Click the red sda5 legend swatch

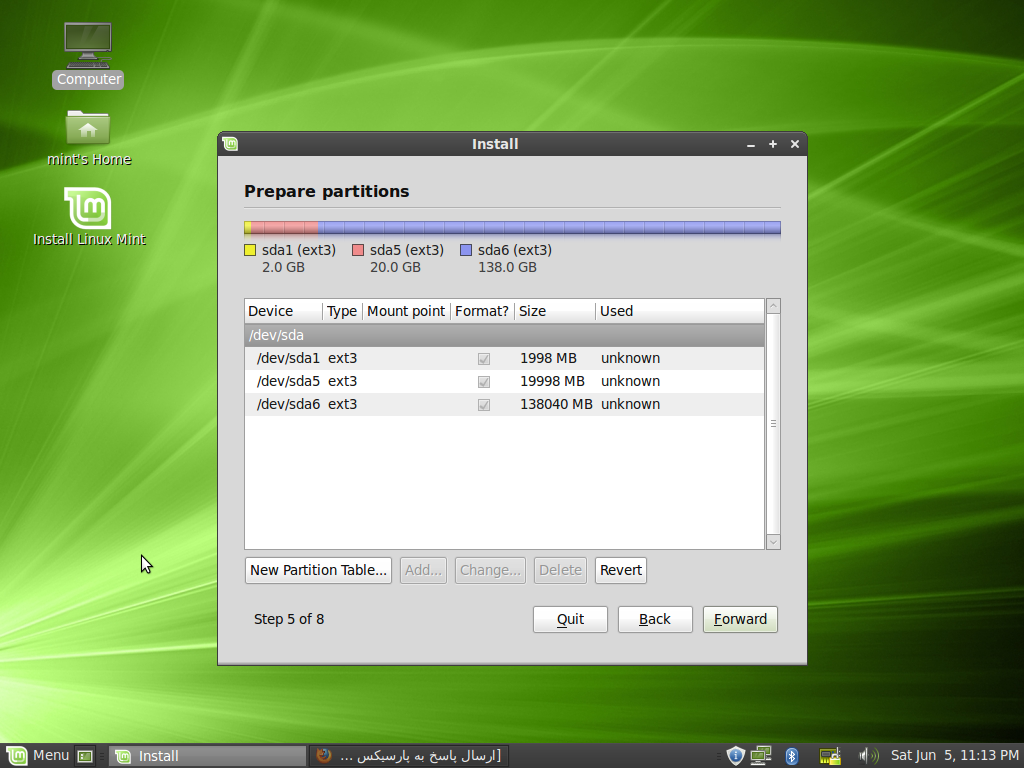point(358,250)
